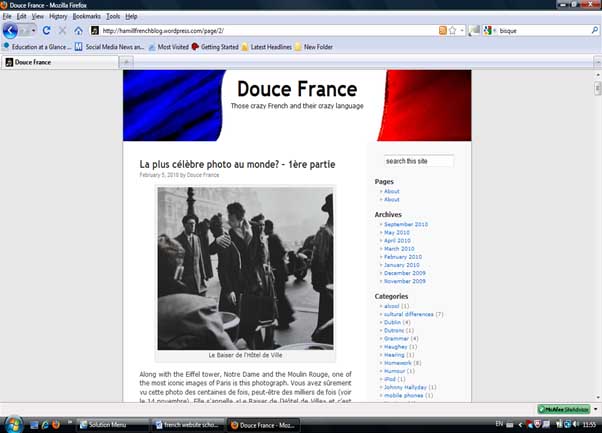Click the site favicon in address bar

pyautogui.click(x=95, y=30)
